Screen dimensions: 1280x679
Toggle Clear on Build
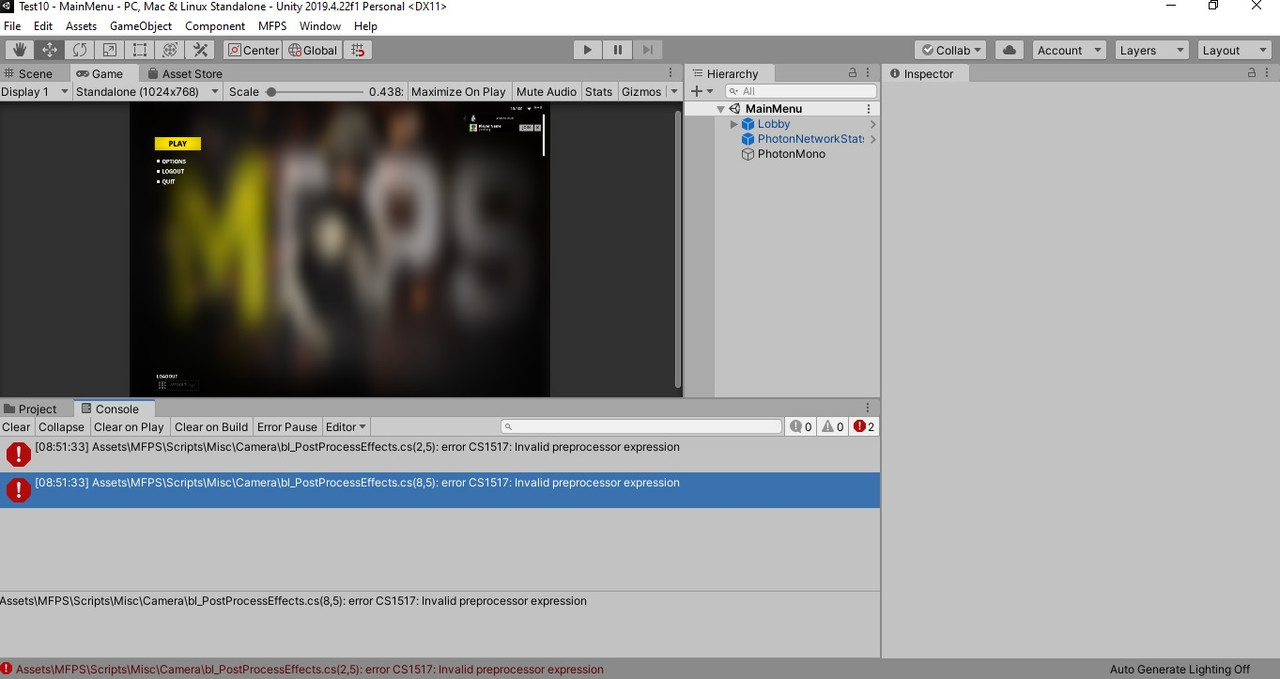click(211, 427)
